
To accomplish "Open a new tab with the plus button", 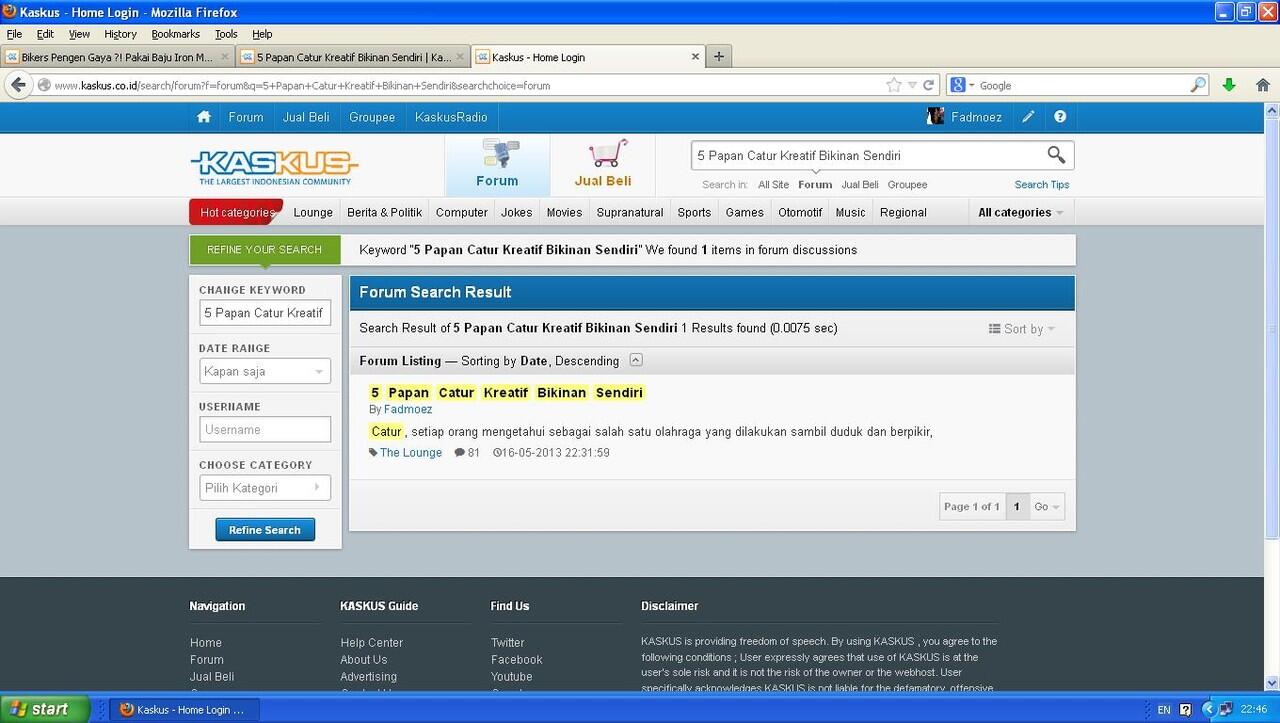I will (x=718, y=57).
